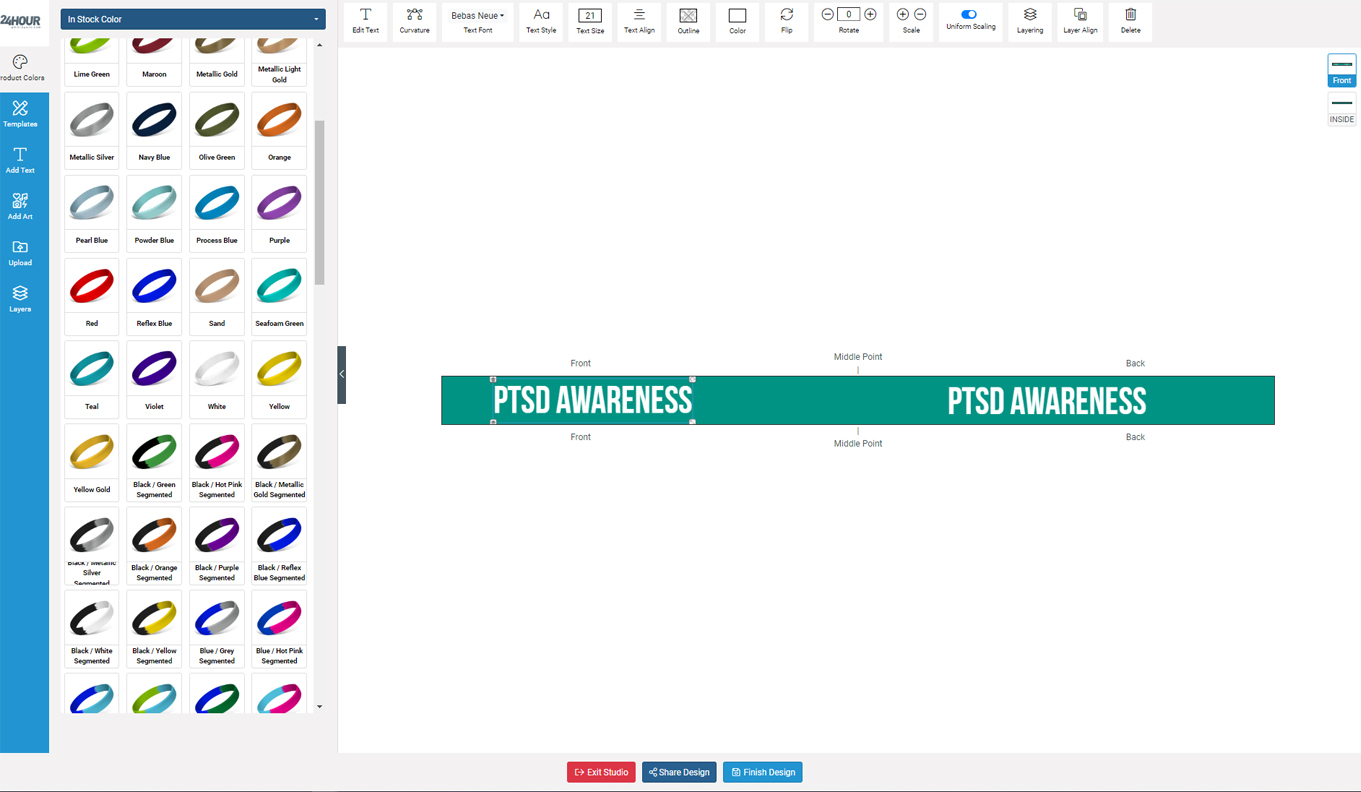Screen dimensions: 1361x792
Task: Select the Navy Blue wristband color
Action: [154, 130]
